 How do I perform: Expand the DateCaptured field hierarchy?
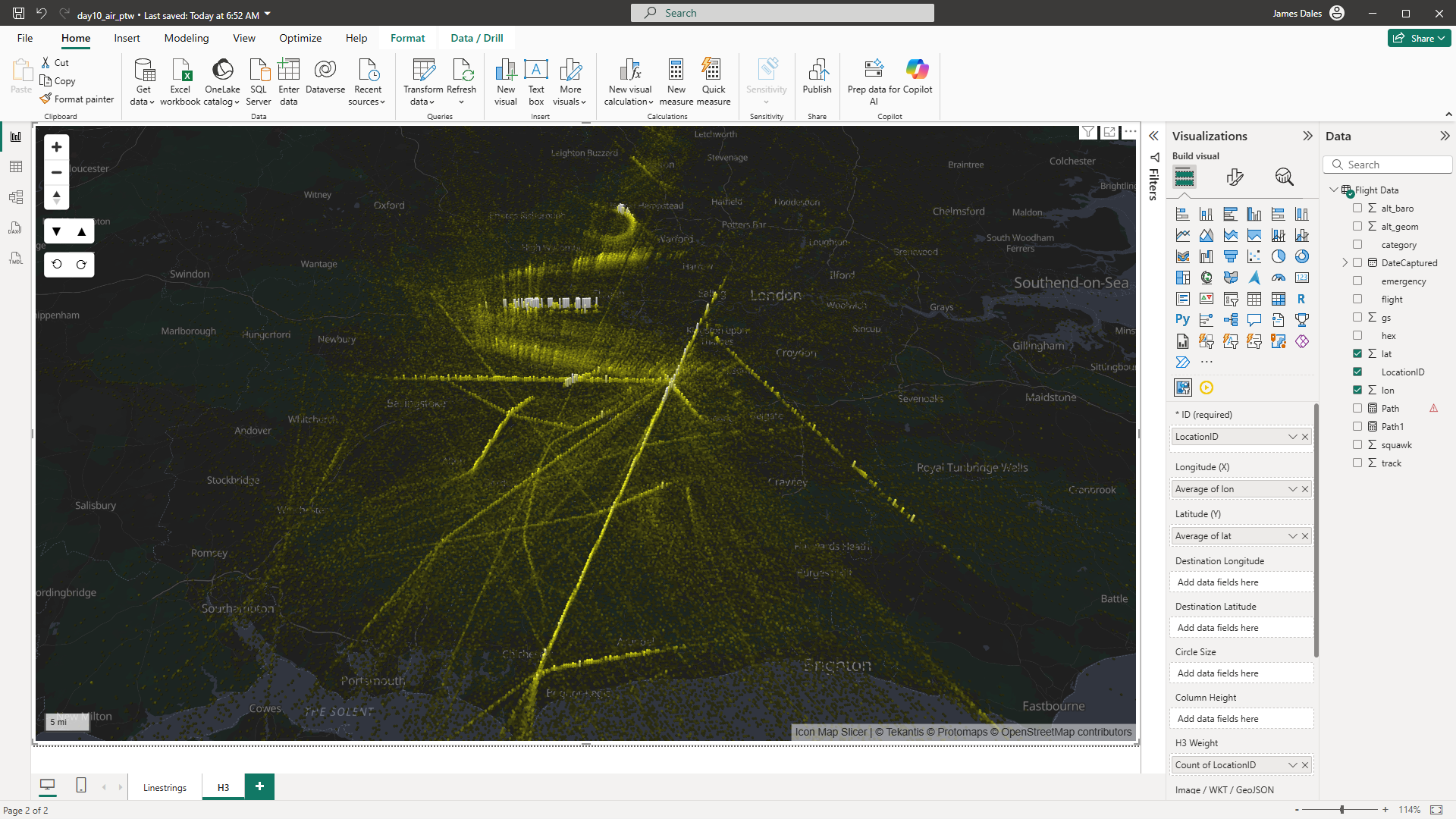pos(1345,263)
